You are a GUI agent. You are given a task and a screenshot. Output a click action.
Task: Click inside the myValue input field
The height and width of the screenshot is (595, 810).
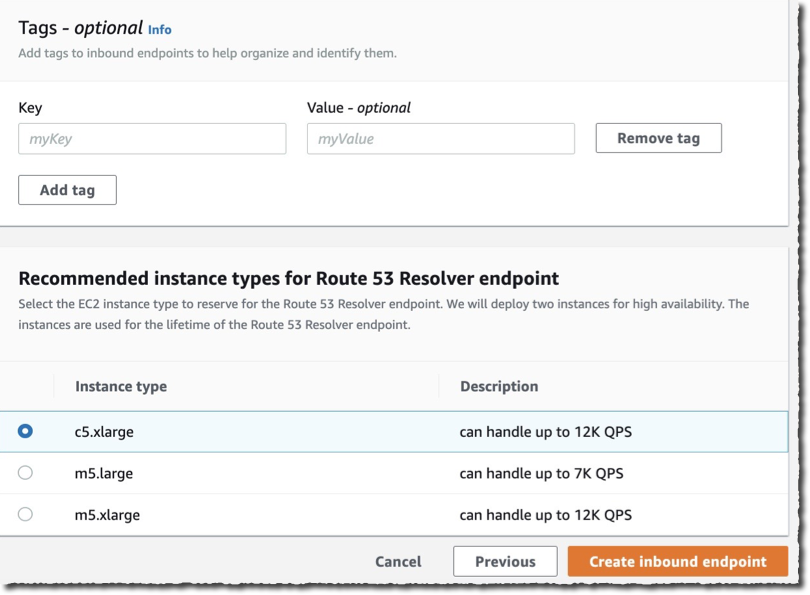(440, 138)
